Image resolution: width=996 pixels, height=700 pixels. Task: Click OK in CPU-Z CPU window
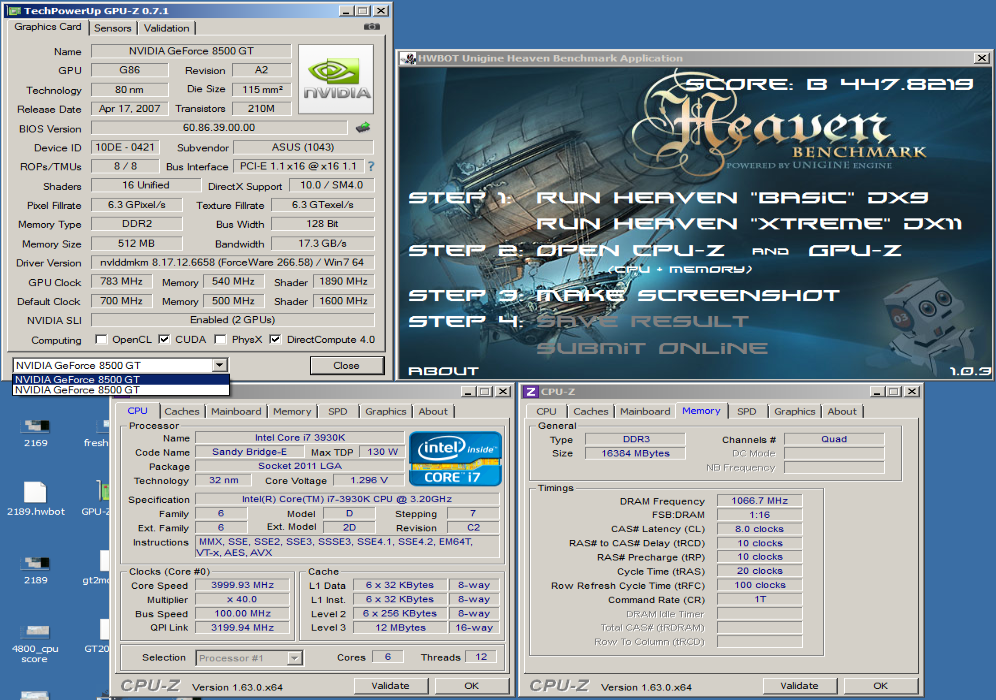click(x=471, y=686)
